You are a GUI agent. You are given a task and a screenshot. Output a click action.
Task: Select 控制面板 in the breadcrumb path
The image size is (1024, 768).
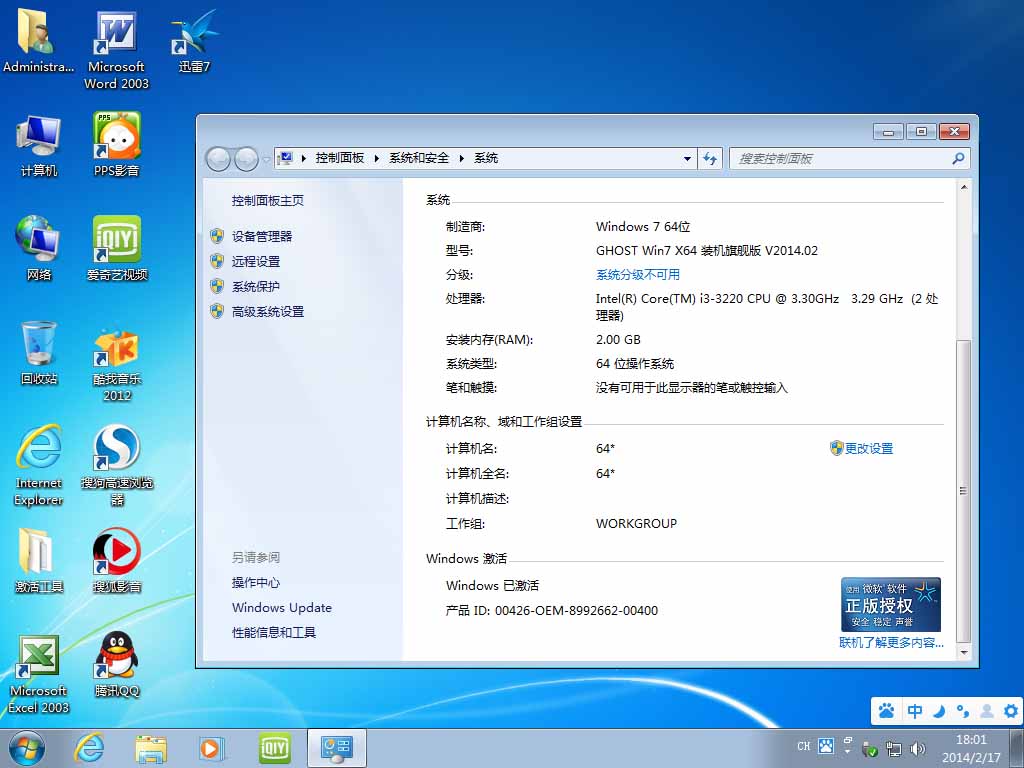(339, 158)
